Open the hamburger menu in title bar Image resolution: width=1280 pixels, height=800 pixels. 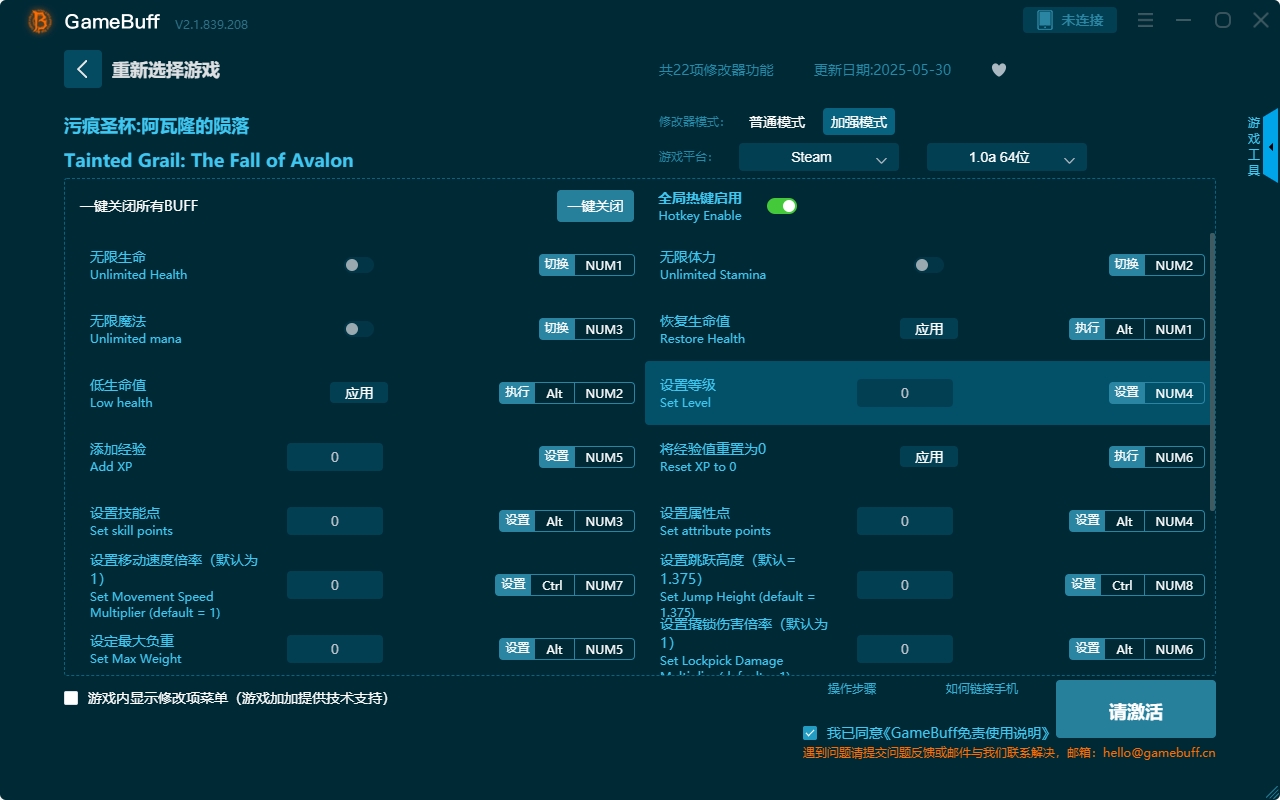pos(1146,20)
